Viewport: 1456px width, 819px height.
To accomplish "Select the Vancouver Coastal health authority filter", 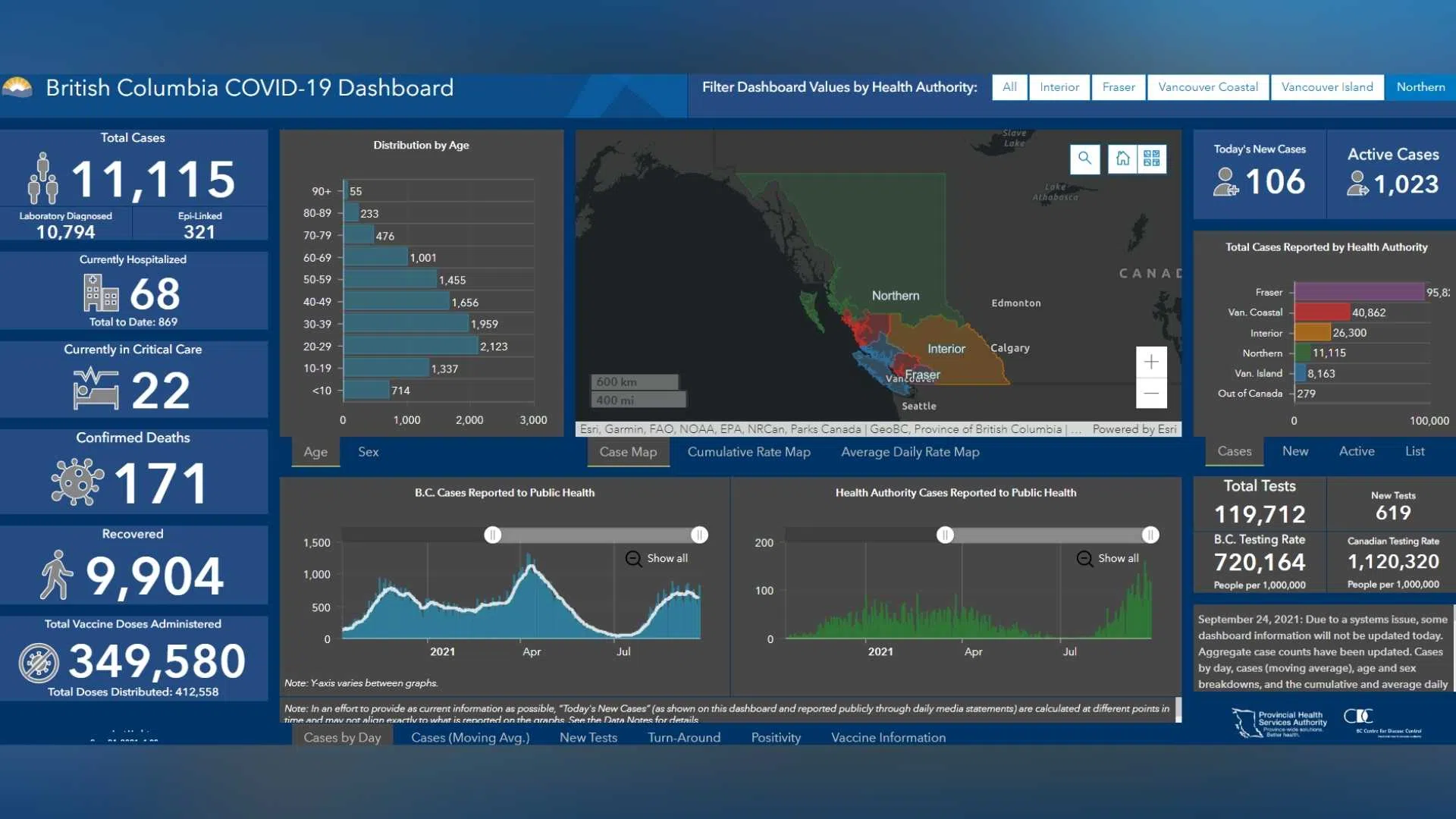I will pos(1208,86).
